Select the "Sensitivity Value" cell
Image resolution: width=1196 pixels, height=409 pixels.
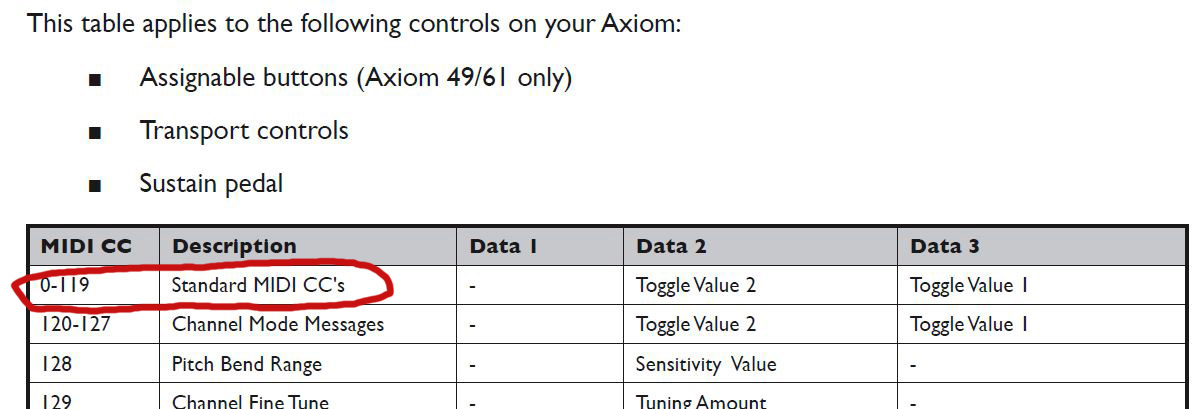706,364
